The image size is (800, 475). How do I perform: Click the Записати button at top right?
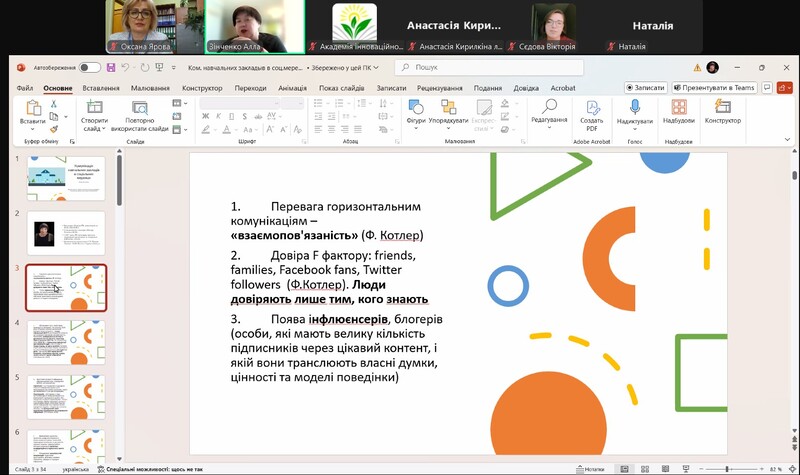tap(646, 88)
